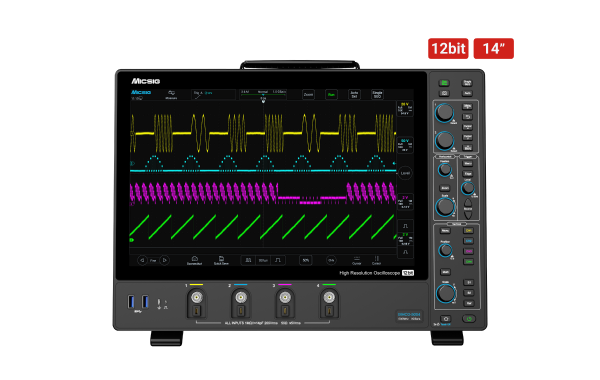Image resolution: width=600 pixels, height=380 pixels.
Task: Open the timebase memory bar at top
Action: point(263,94)
